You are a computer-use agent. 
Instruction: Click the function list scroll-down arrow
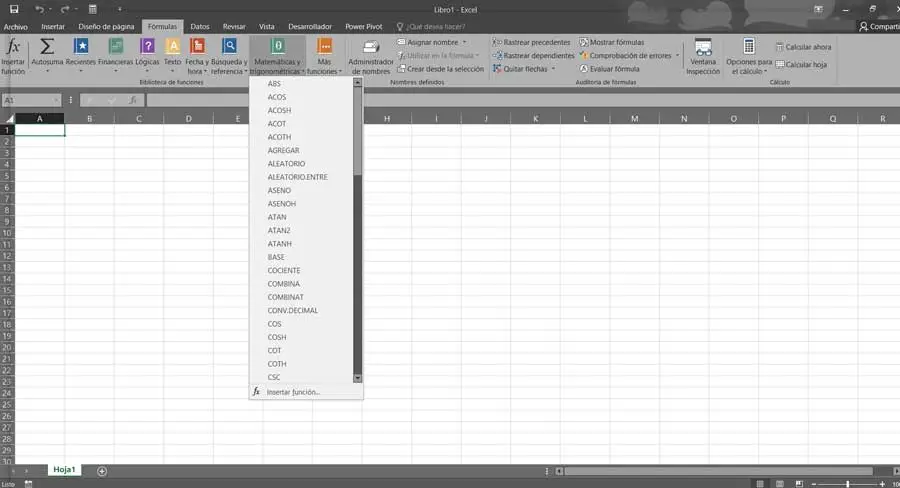[358, 378]
